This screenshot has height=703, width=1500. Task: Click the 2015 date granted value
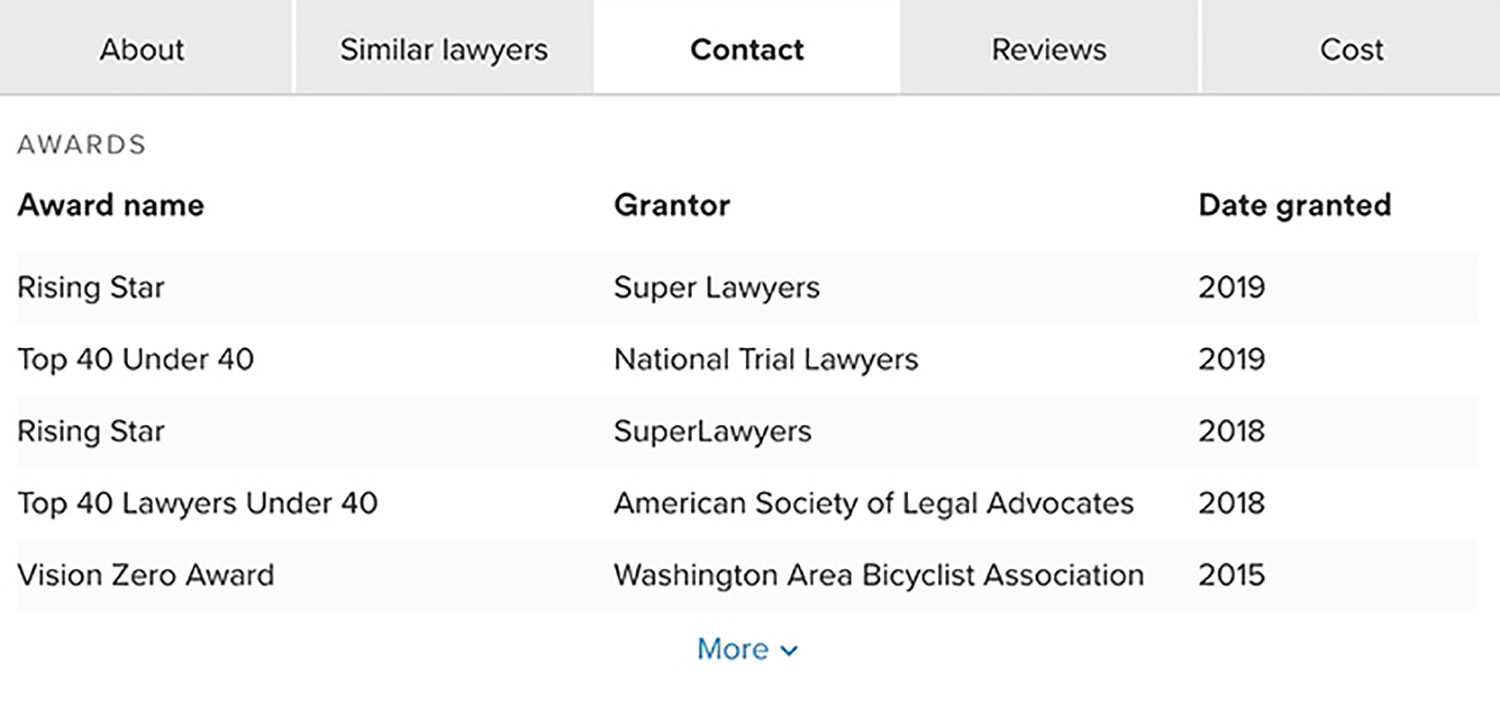click(x=1231, y=575)
